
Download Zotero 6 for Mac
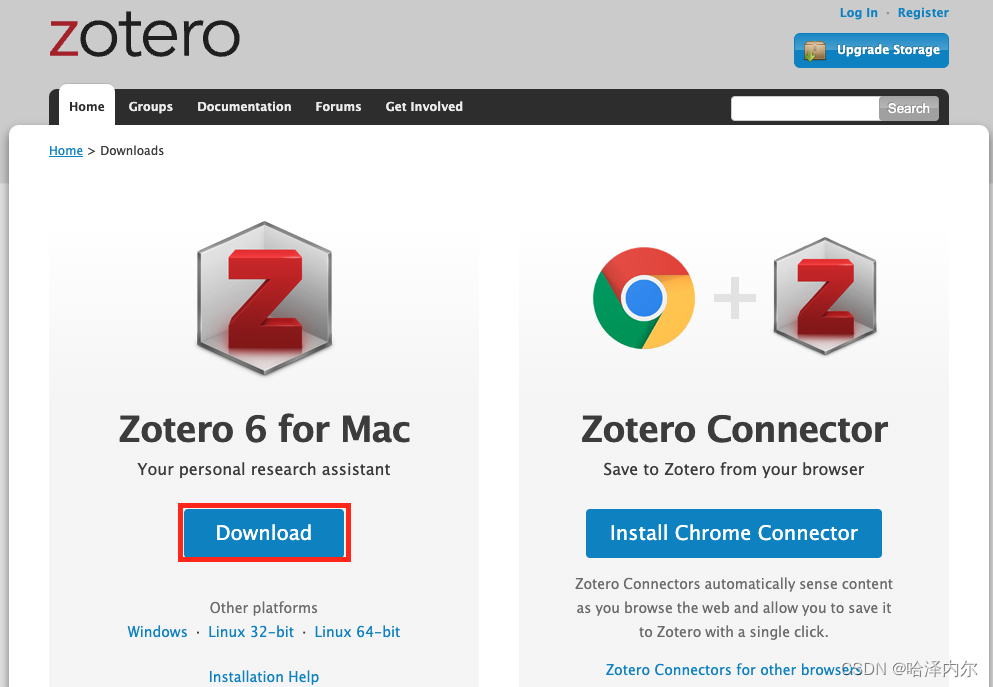coord(264,533)
